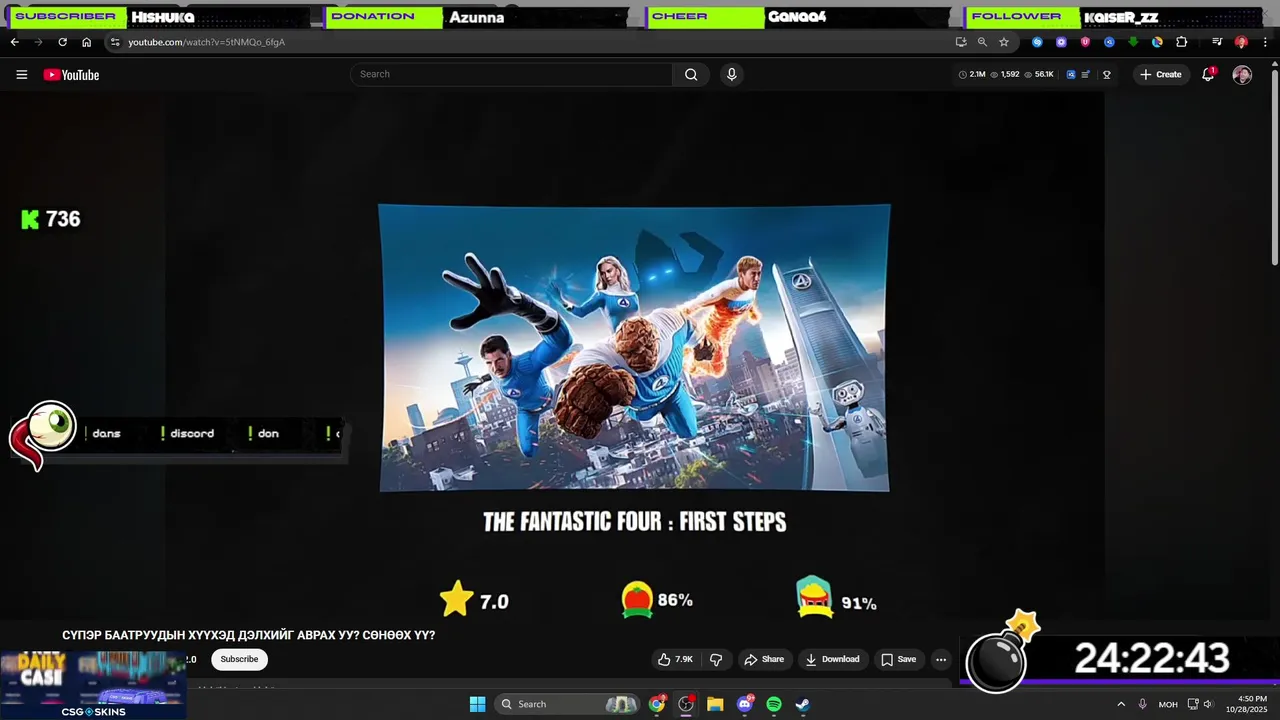
Task: Bookmark this page with the star icon
Action: 1004,42
